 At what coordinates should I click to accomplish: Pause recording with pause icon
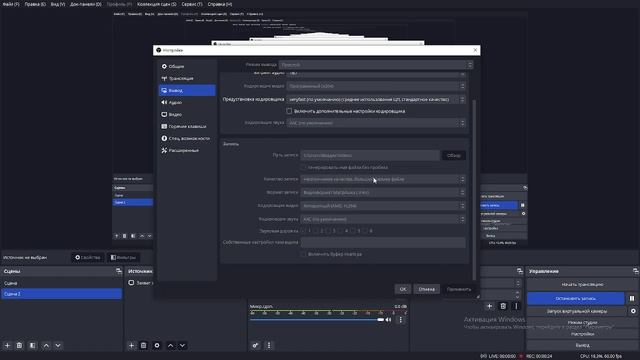point(632,298)
